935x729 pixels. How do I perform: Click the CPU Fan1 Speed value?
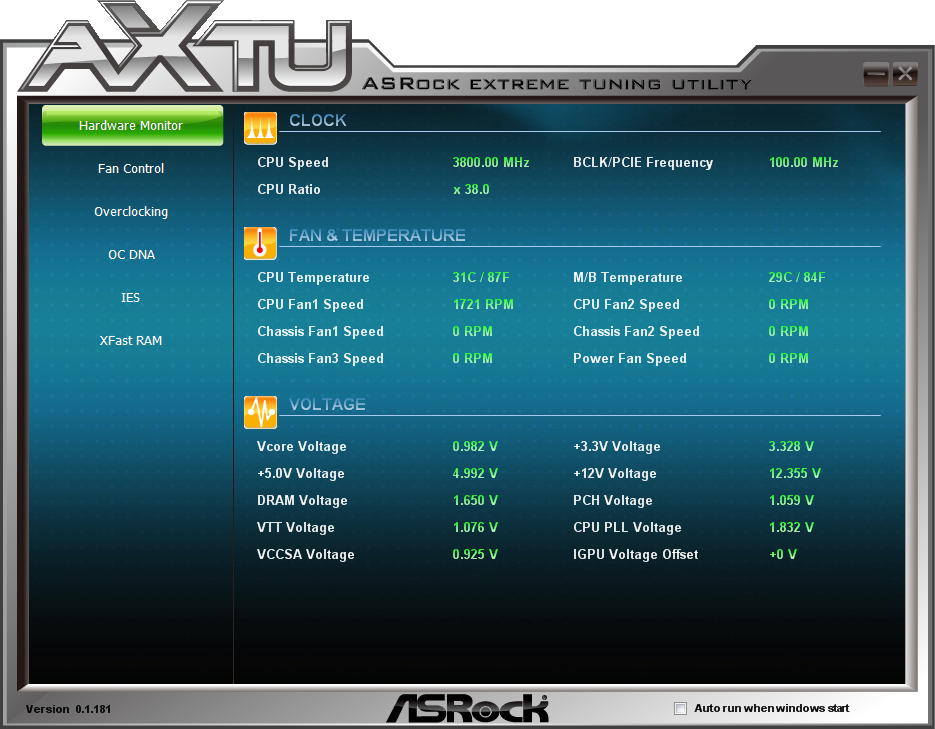483,304
